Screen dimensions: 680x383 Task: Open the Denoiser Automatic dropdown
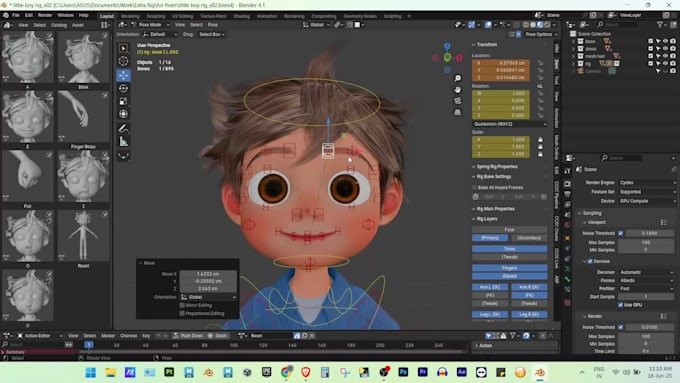(x=647, y=272)
